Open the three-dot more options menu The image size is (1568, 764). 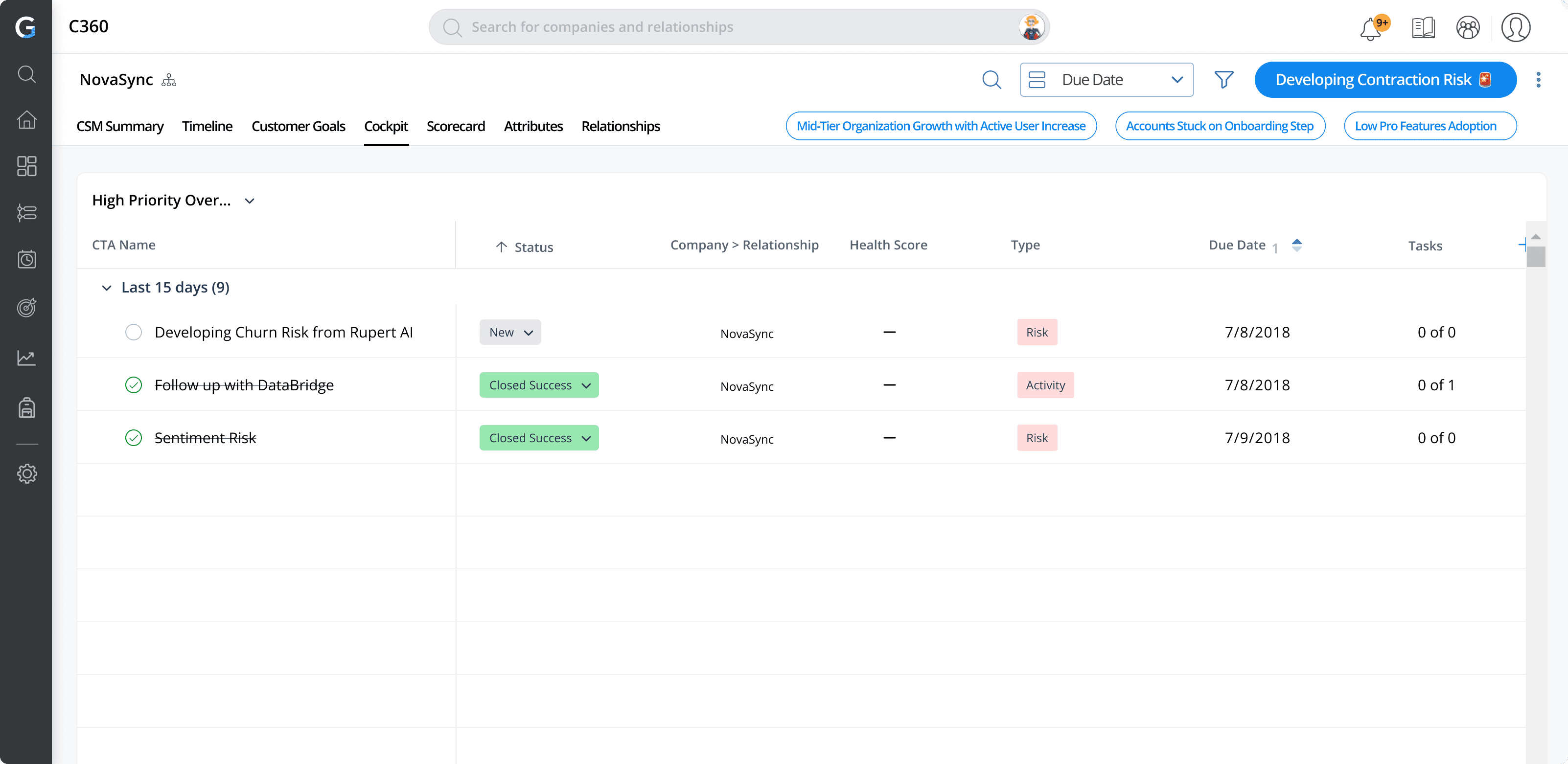pos(1538,80)
